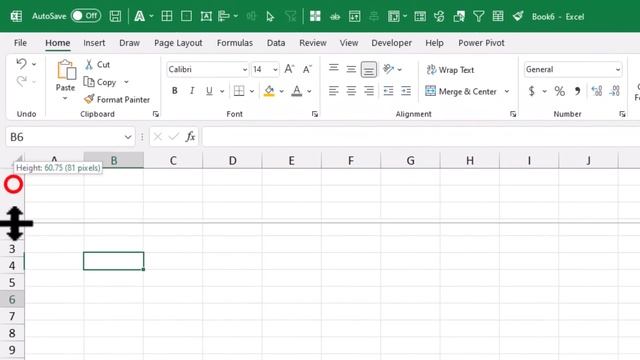This screenshot has height=360, width=640.
Task: Toggle Italic formatting
Action: tap(192, 91)
